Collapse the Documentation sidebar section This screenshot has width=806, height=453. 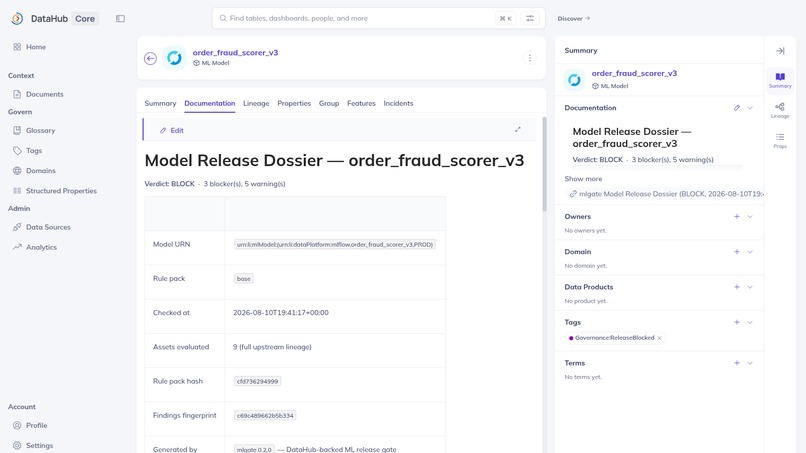(750, 108)
